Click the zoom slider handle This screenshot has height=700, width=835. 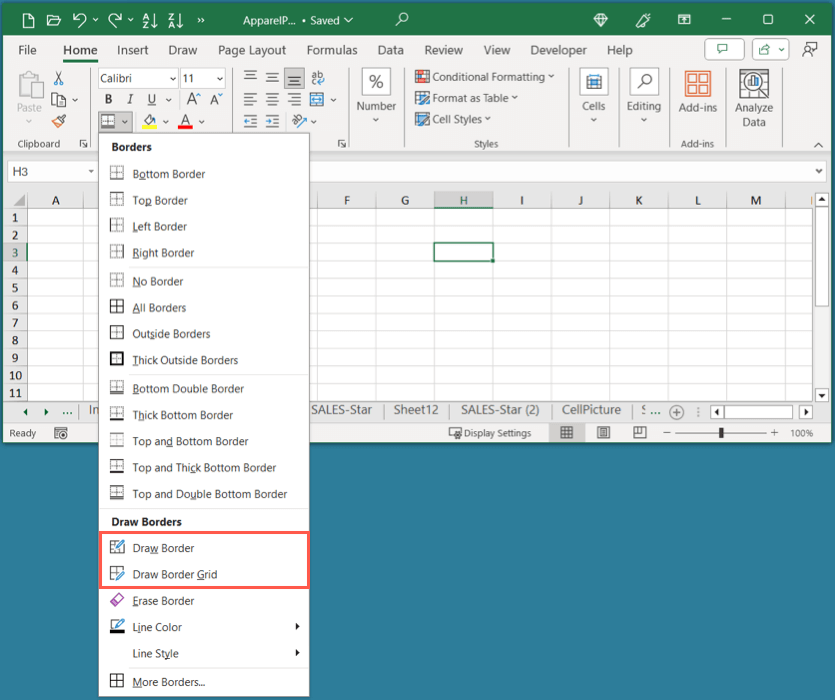(x=721, y=433)
